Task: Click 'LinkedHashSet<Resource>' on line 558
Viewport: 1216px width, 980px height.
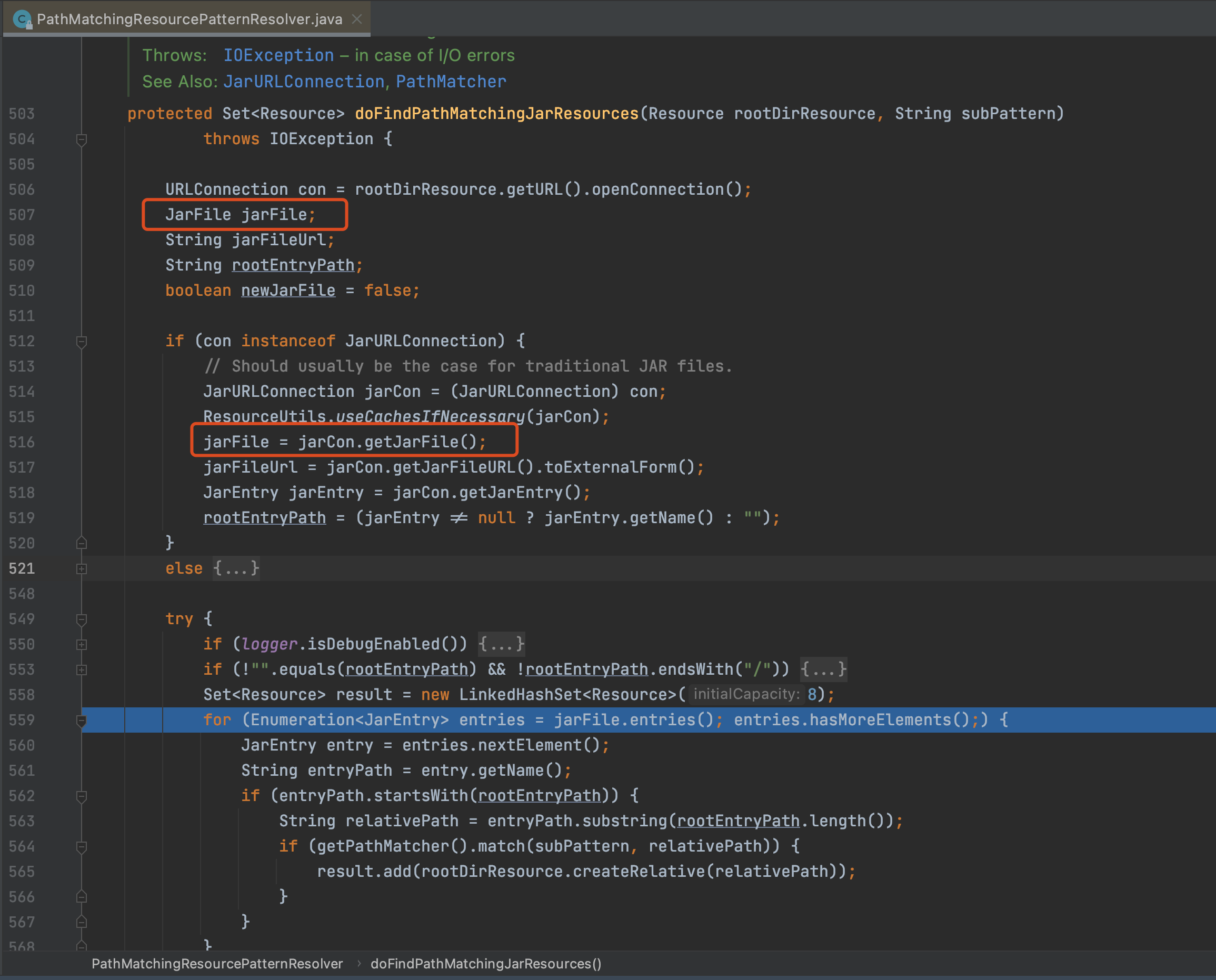Action: pos(568,694)
